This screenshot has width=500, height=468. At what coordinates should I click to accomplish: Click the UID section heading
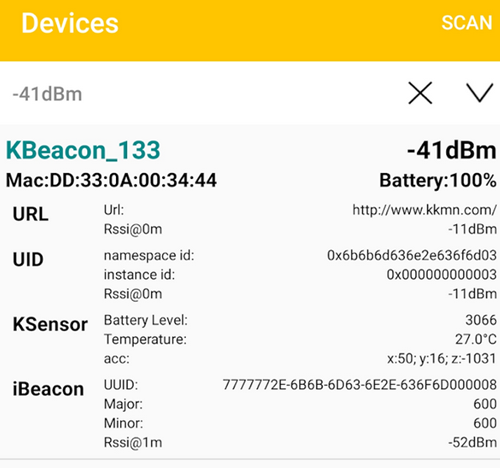[28, 259]
